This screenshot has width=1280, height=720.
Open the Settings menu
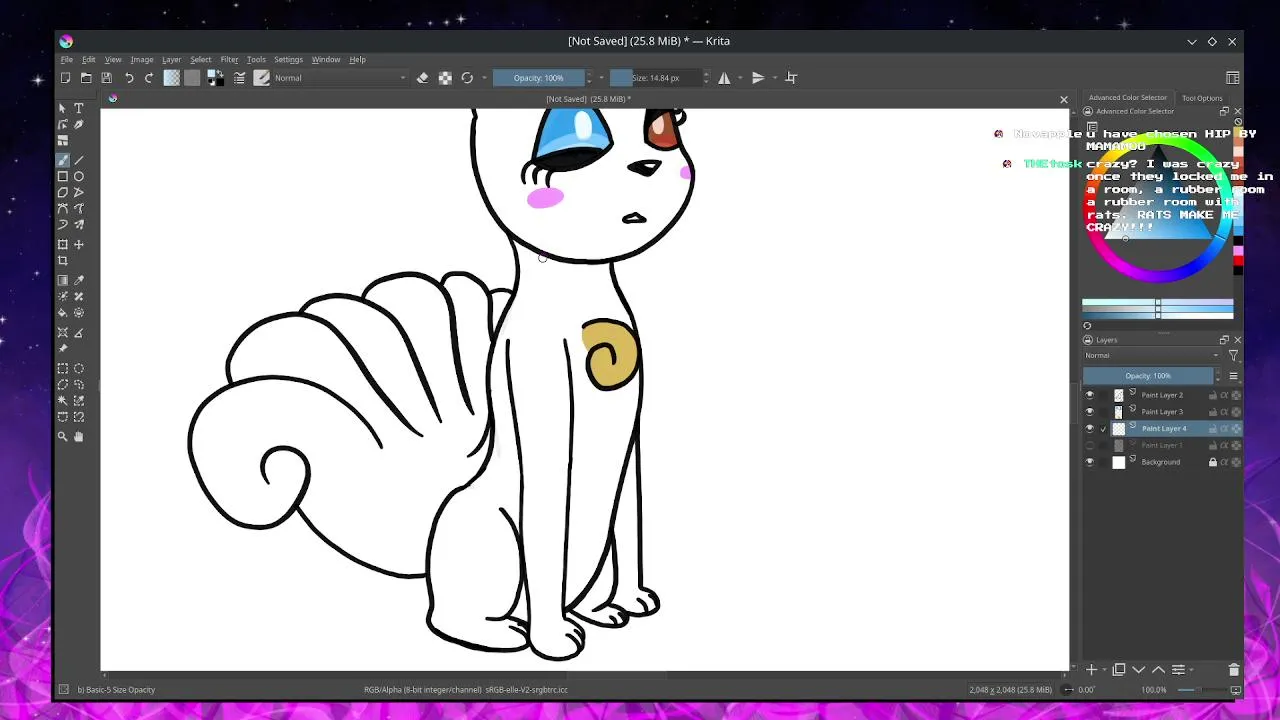point(288,60)
